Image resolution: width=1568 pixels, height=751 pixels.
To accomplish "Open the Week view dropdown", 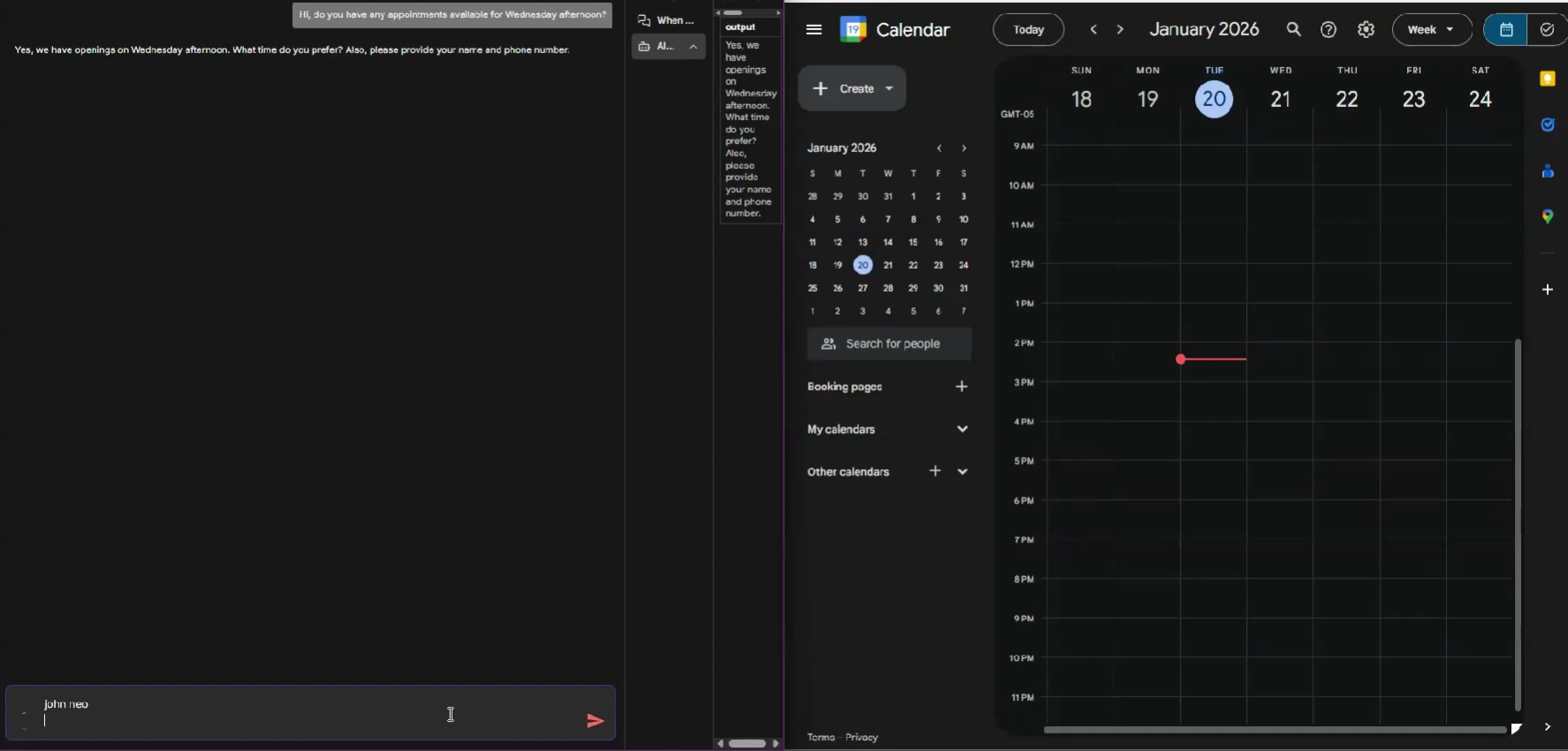I will point(1431,29).
